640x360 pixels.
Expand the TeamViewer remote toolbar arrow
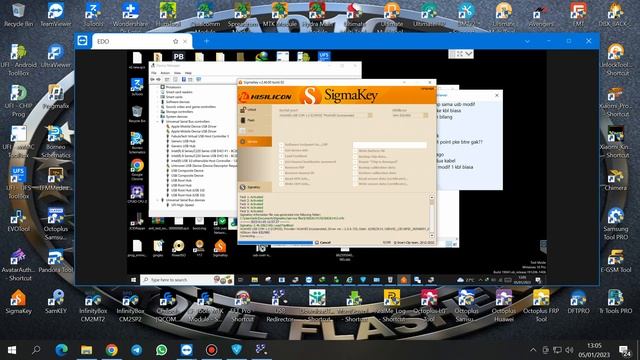469,54
